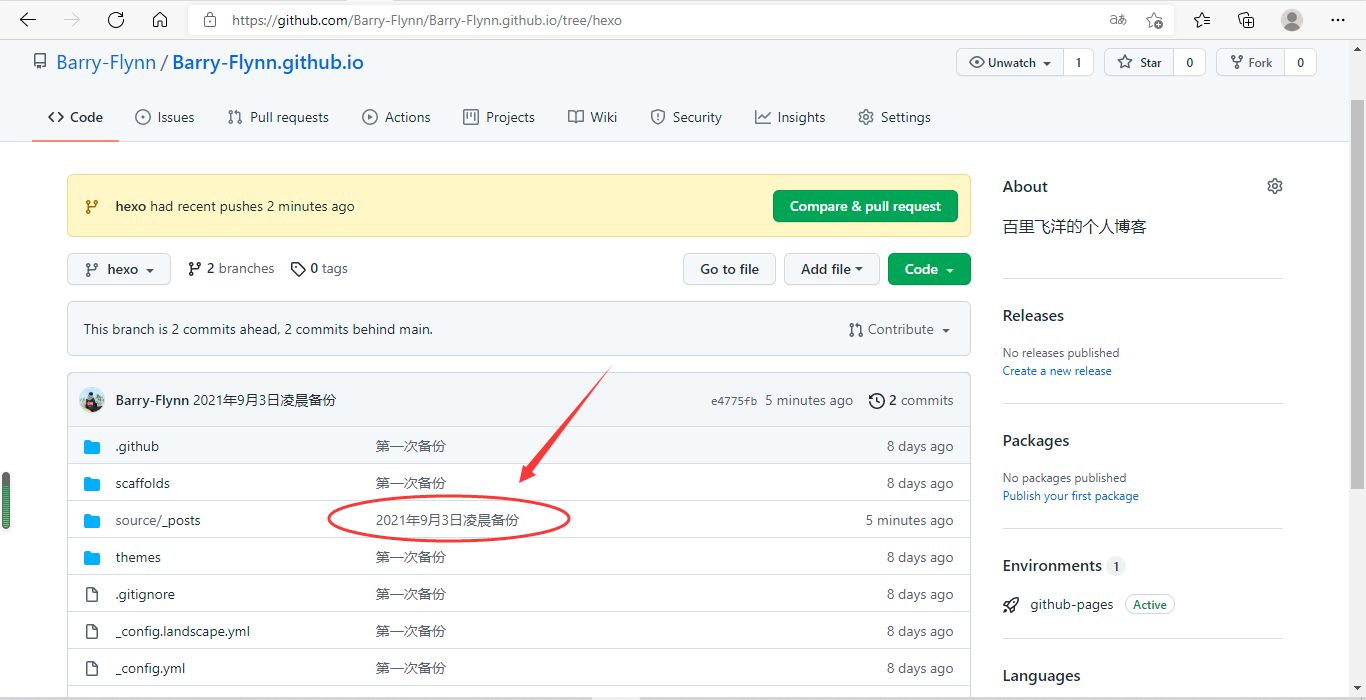Open the Favorites list icon

(1202, 20)
